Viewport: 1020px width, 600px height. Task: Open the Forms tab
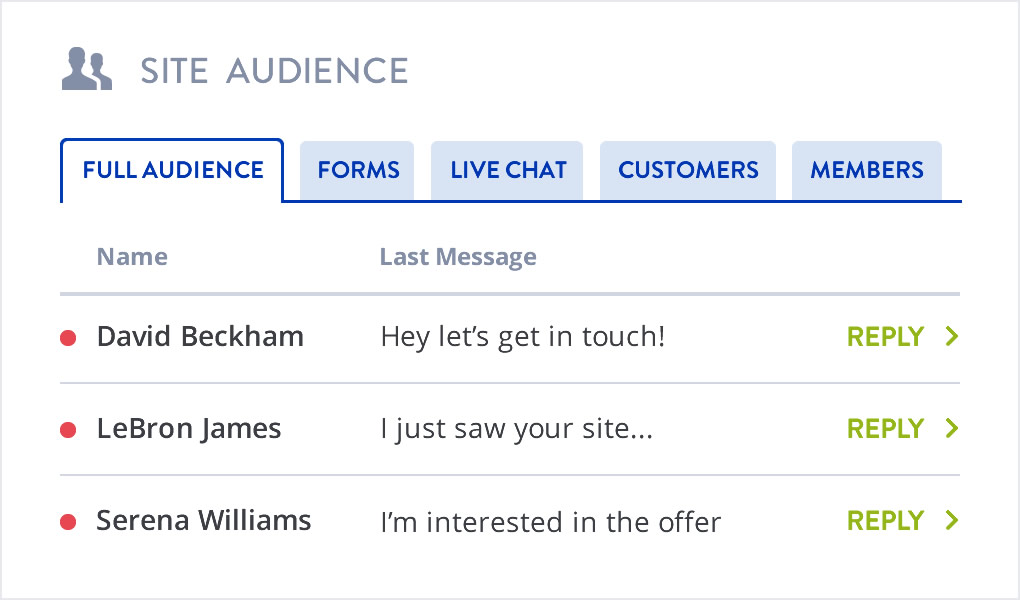pos(358,170)
